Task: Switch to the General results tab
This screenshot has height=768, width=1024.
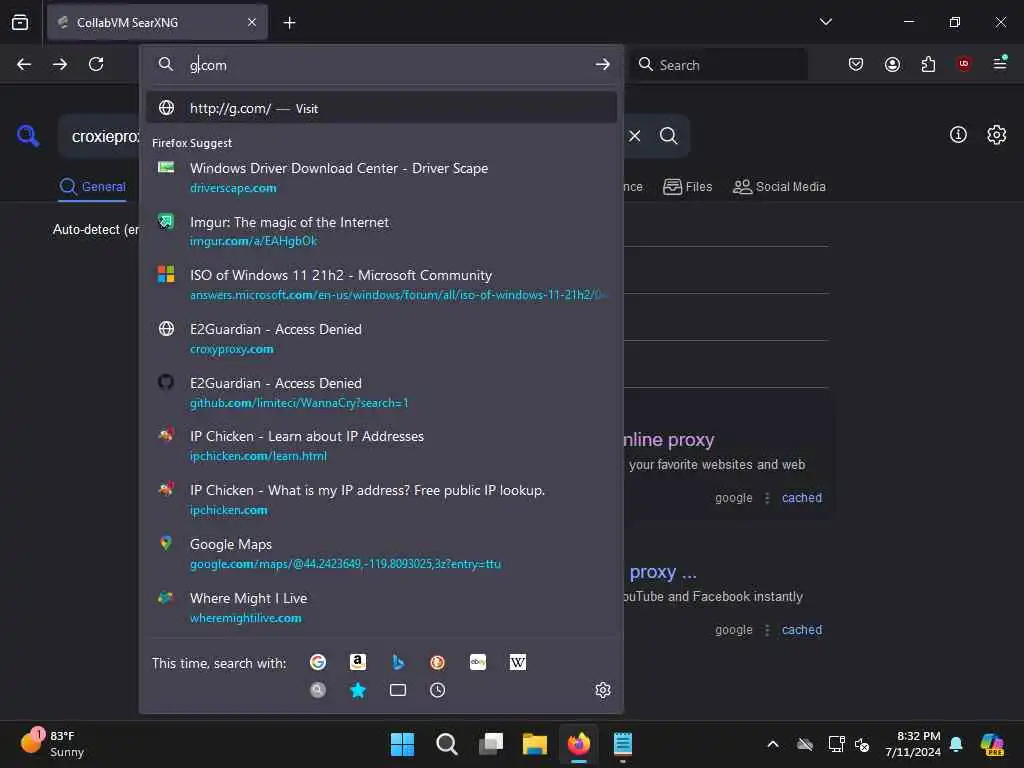Action: 92,187
